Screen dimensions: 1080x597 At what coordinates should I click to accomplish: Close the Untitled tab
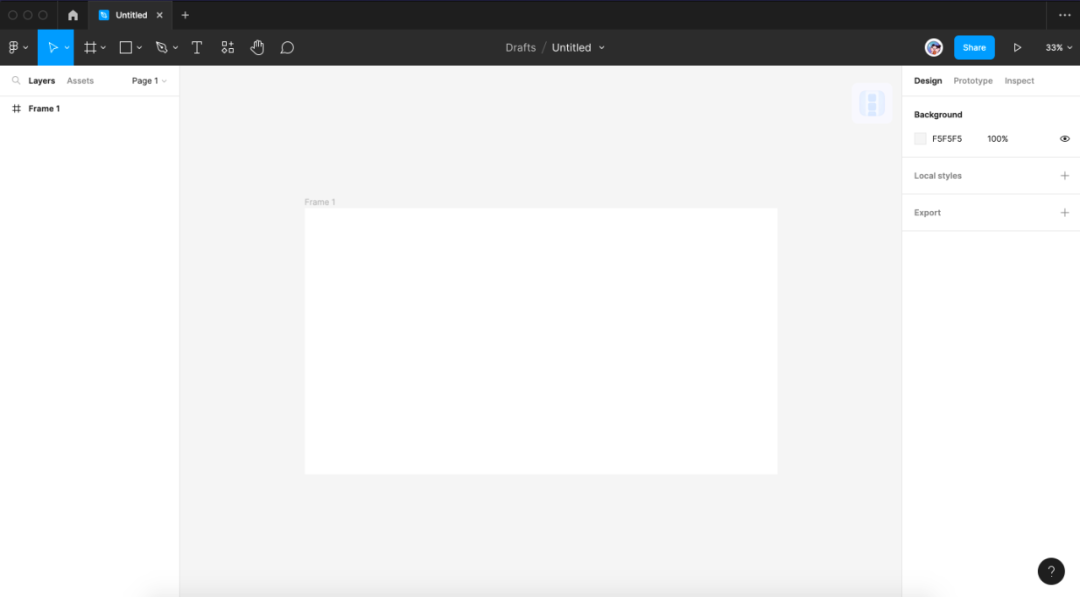159,15
